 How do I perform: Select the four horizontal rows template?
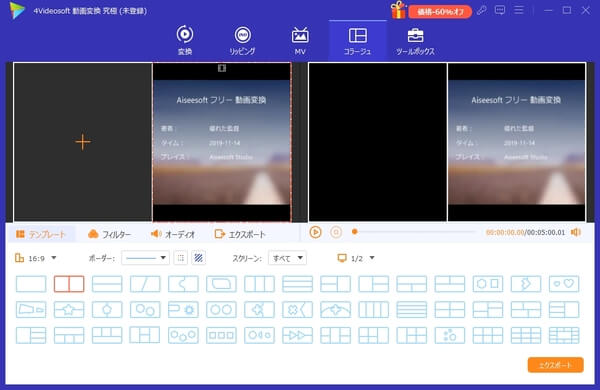pyautogui.click(x=412, y=310)
